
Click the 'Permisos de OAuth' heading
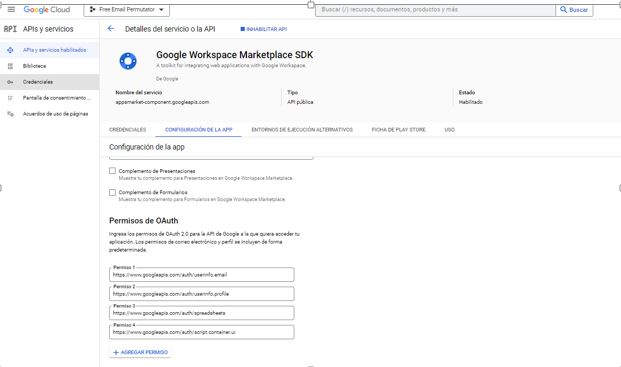click(x=144, y=221)
